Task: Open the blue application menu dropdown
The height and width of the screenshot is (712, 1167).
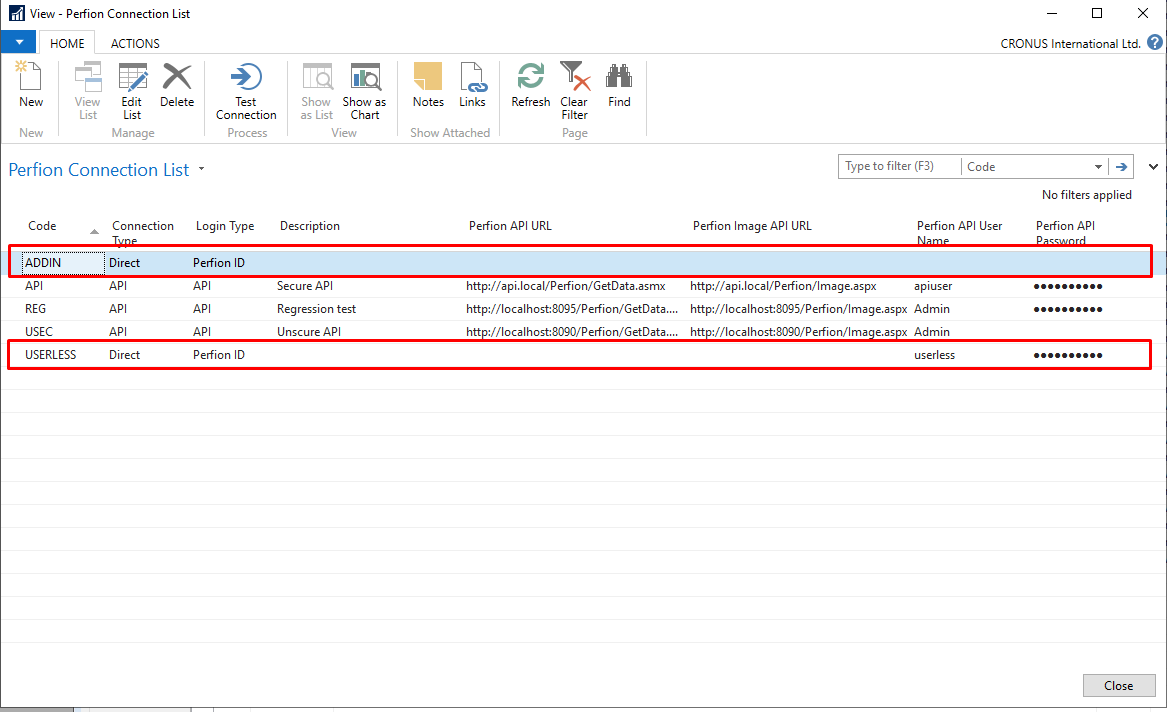Action: click(19, 42)
